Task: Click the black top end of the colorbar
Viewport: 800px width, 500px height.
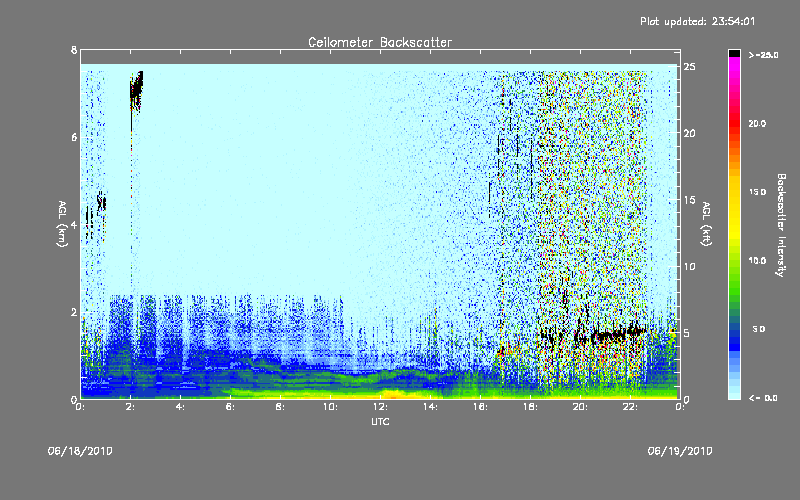Action: pyautogui.click(x=734, y=53)
